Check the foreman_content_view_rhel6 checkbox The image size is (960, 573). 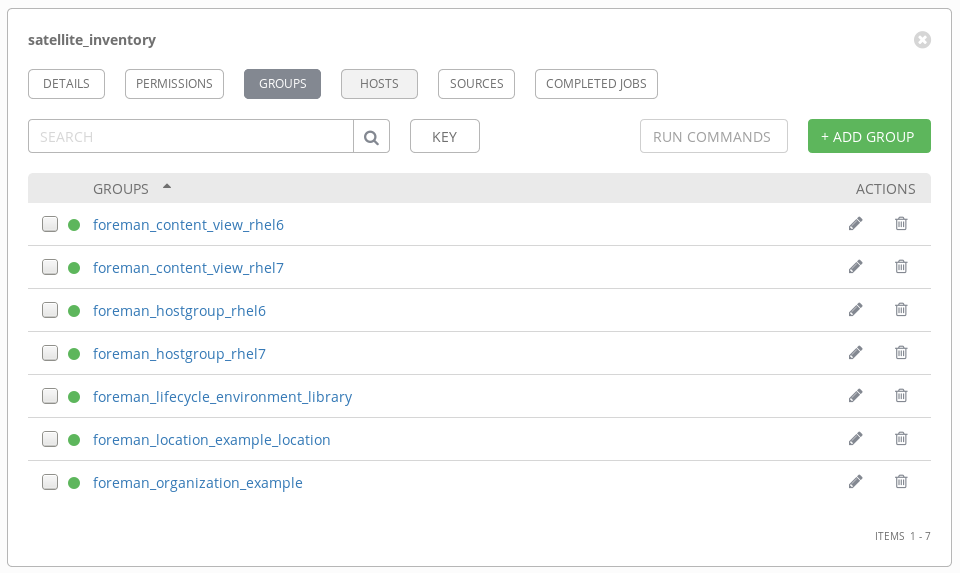coord(50,224)
